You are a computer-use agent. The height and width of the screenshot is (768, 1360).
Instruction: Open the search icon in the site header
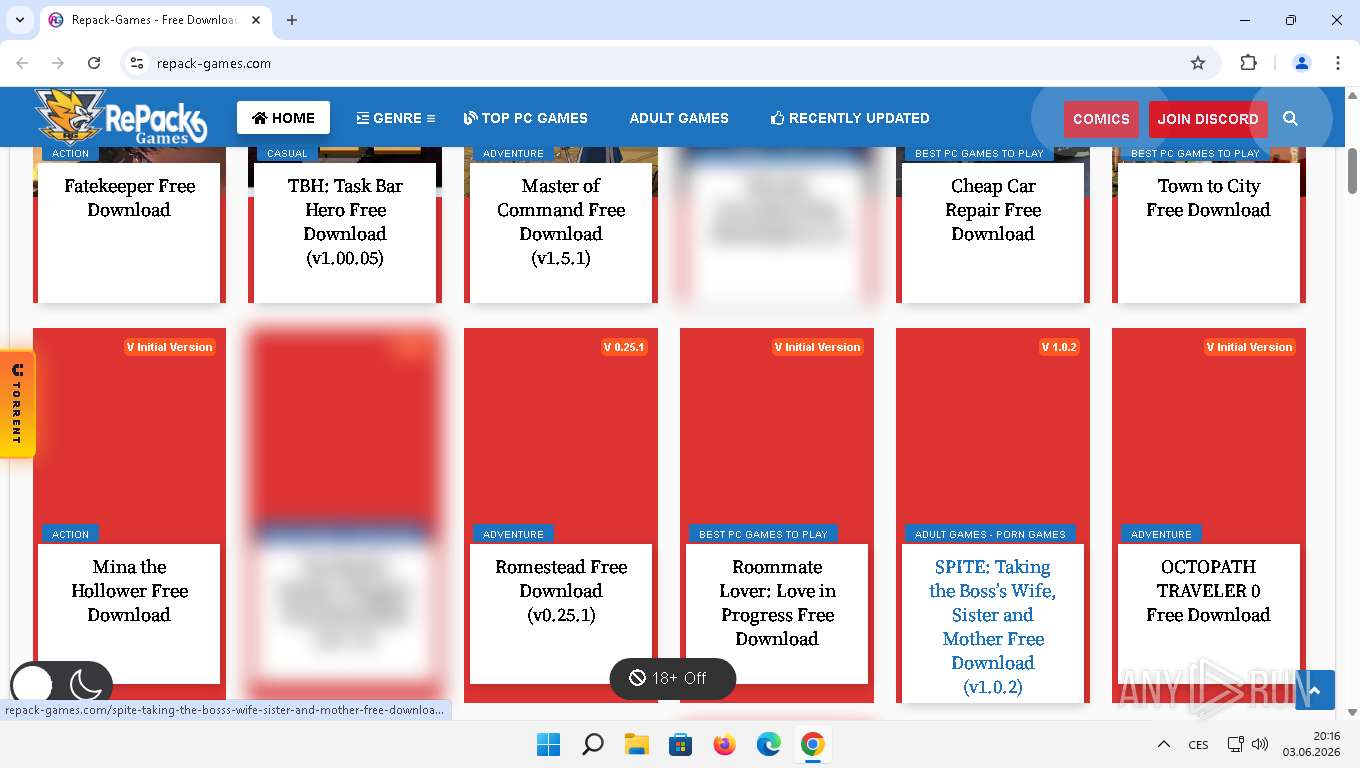(1290, 118)
